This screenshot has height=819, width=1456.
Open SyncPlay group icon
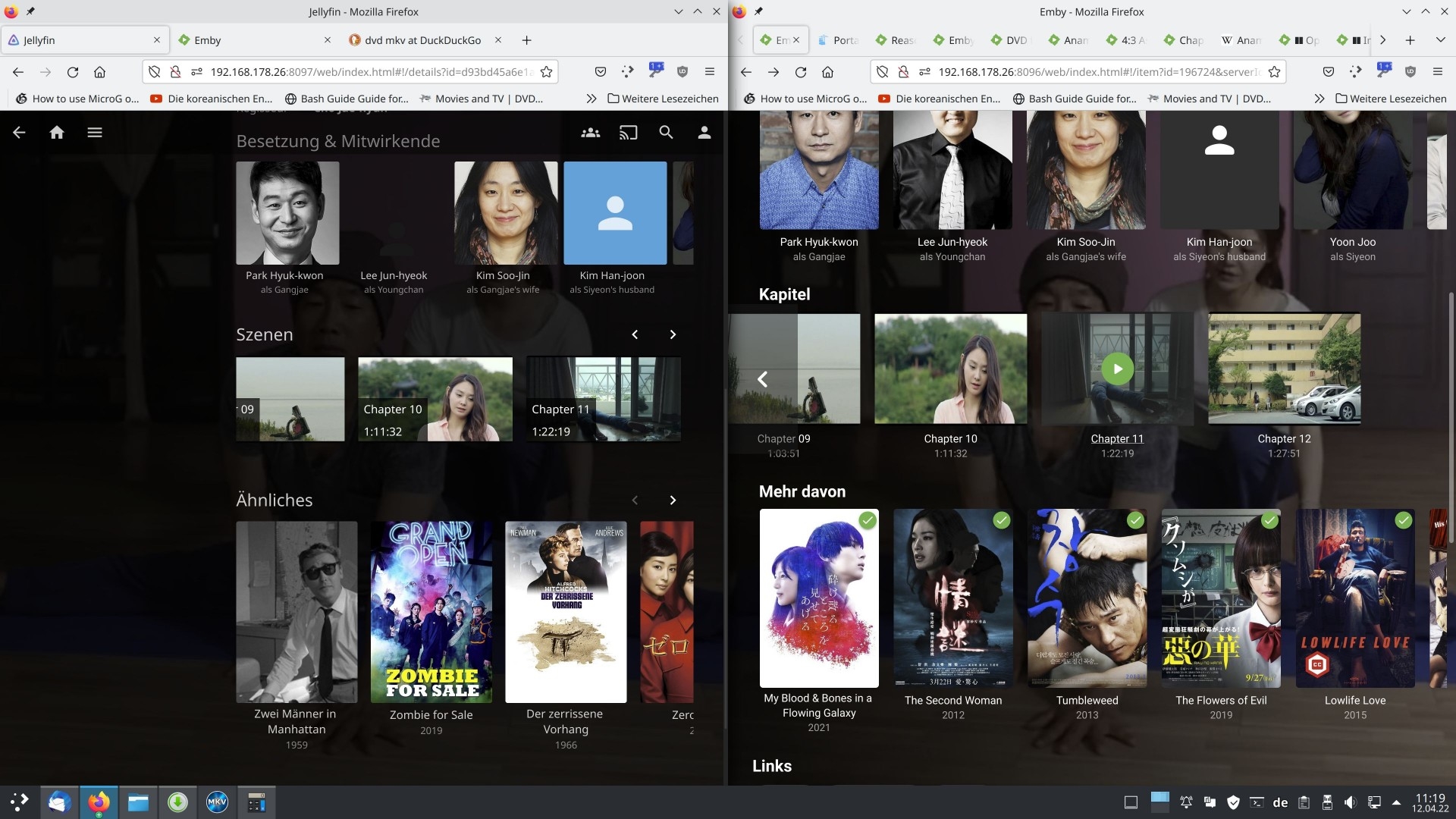(590, 133)
